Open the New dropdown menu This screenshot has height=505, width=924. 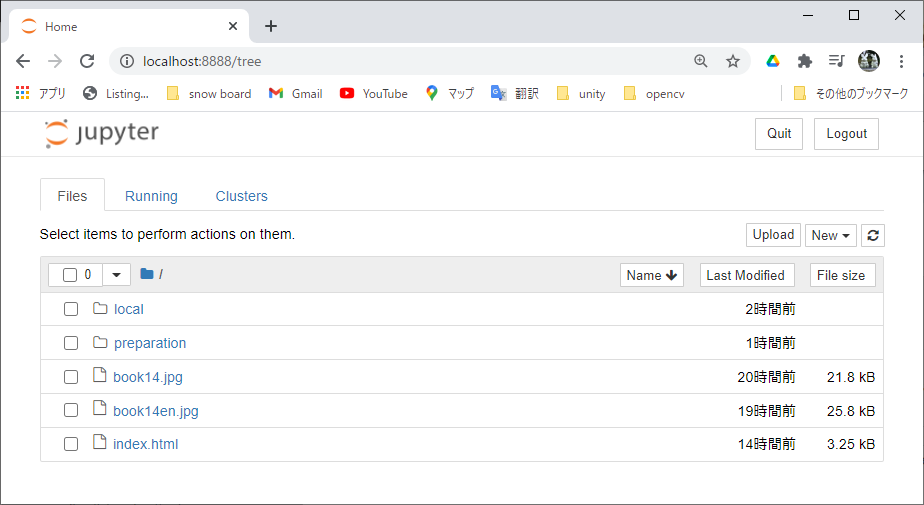point(831,235)
